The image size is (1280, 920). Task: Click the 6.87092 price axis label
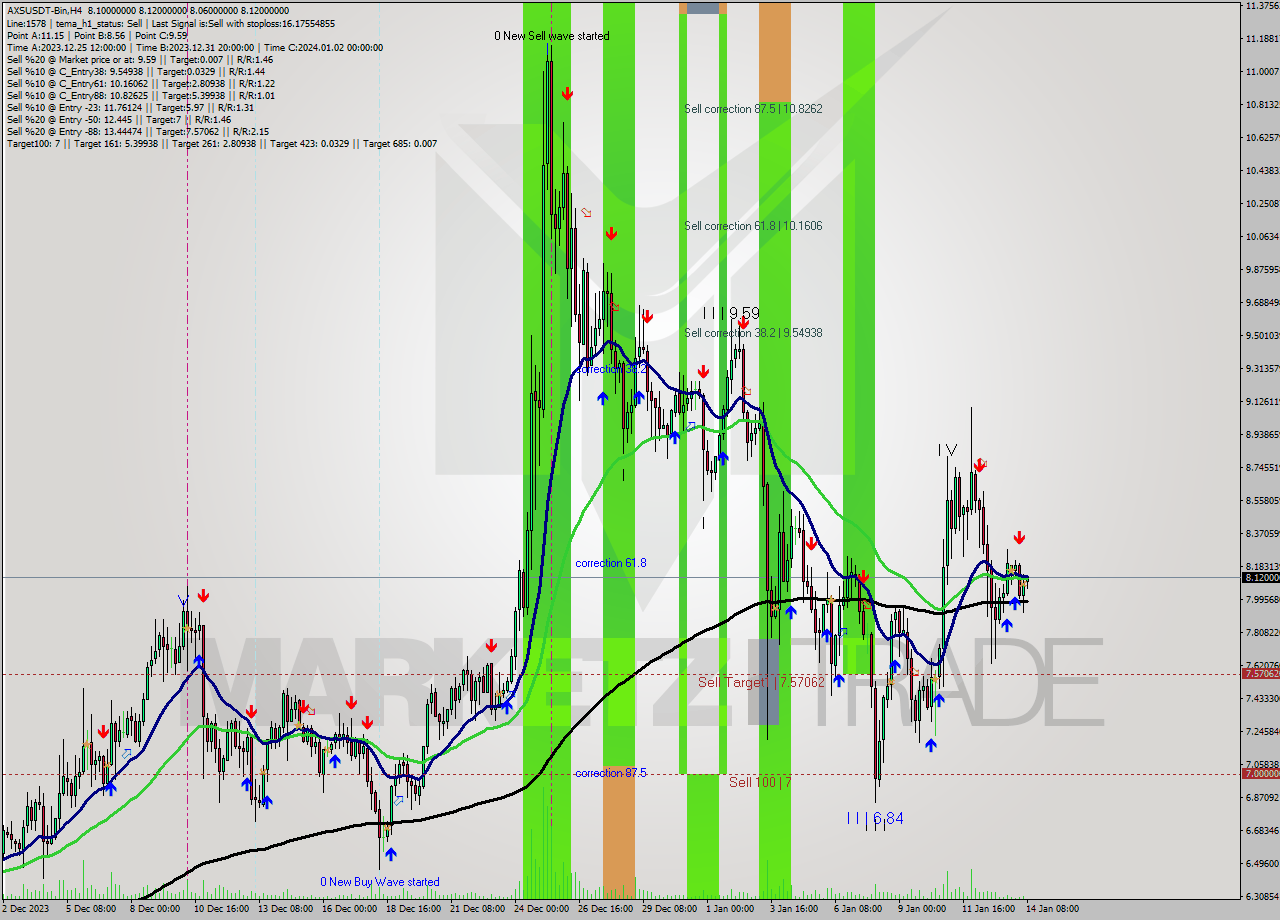pyautogui.click(x=1261, y=797)
